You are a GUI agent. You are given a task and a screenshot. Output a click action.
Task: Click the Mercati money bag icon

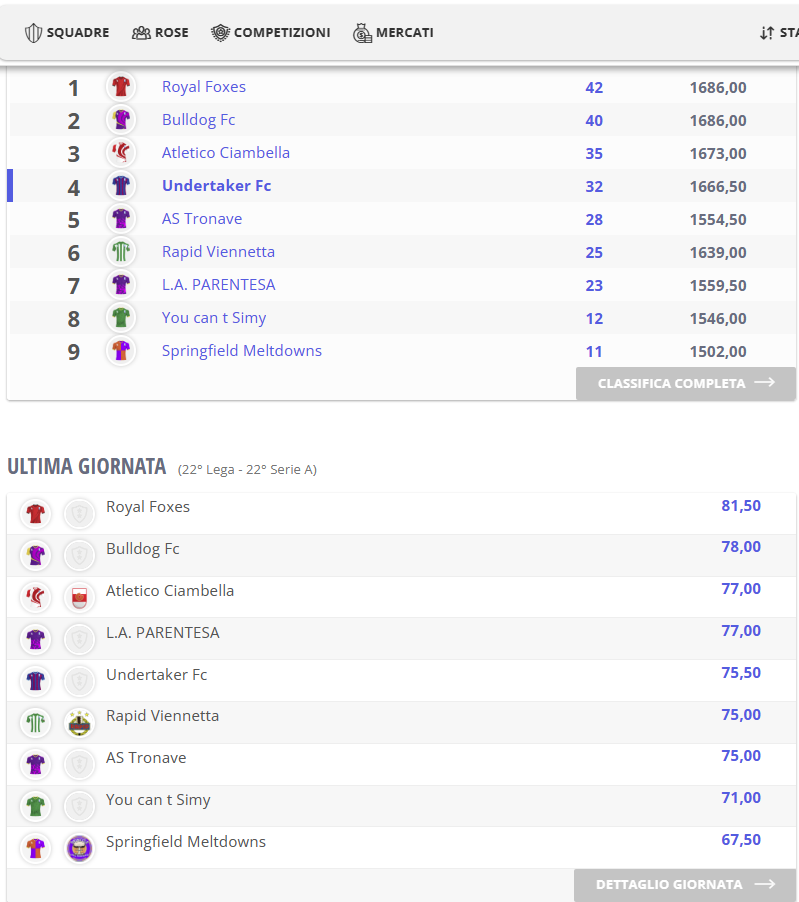pyautogui.click(x=362, y=33)
